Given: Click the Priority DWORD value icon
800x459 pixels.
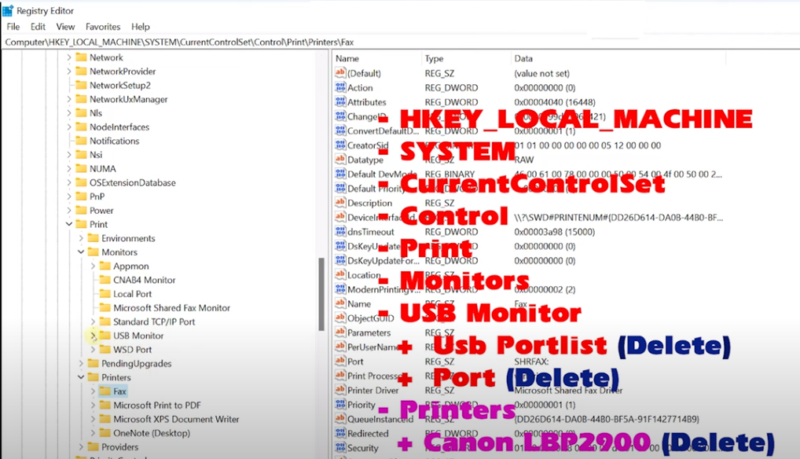Looking at the screenshot, I should (340, 404).
